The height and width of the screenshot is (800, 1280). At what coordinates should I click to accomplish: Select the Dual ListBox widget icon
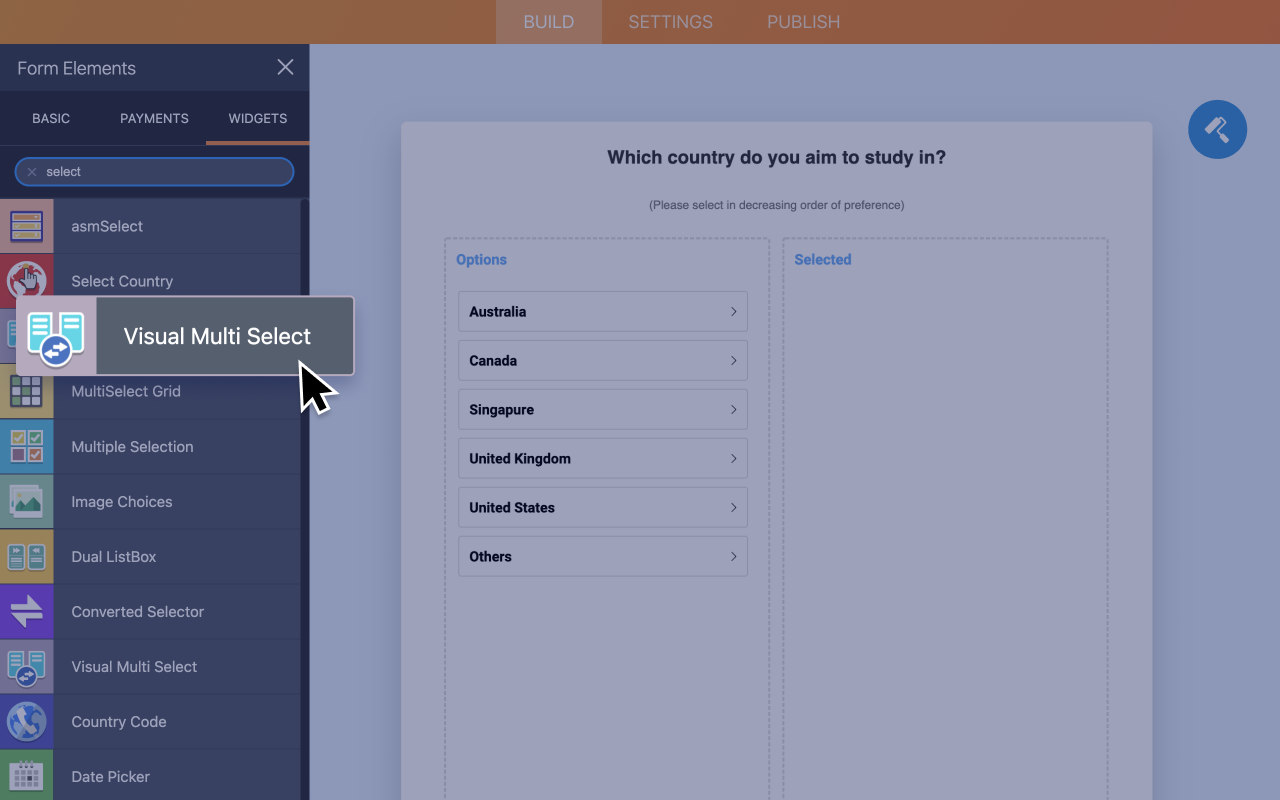click(x=25, y=556)
